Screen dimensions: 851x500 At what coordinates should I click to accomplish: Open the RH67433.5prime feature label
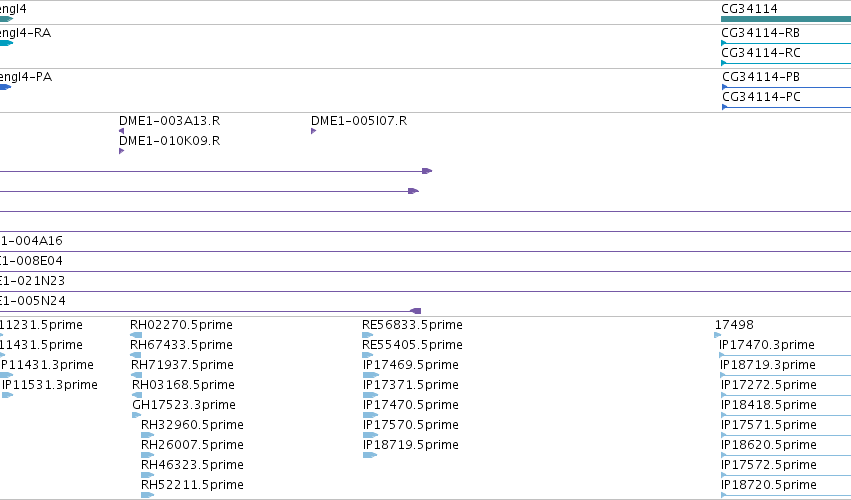181,345
